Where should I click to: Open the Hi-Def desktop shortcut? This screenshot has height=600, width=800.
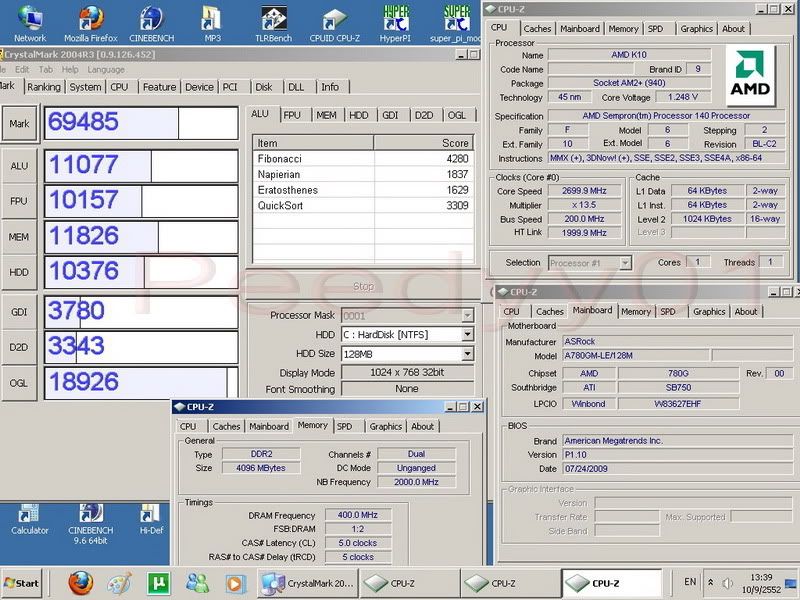point(151,520)
